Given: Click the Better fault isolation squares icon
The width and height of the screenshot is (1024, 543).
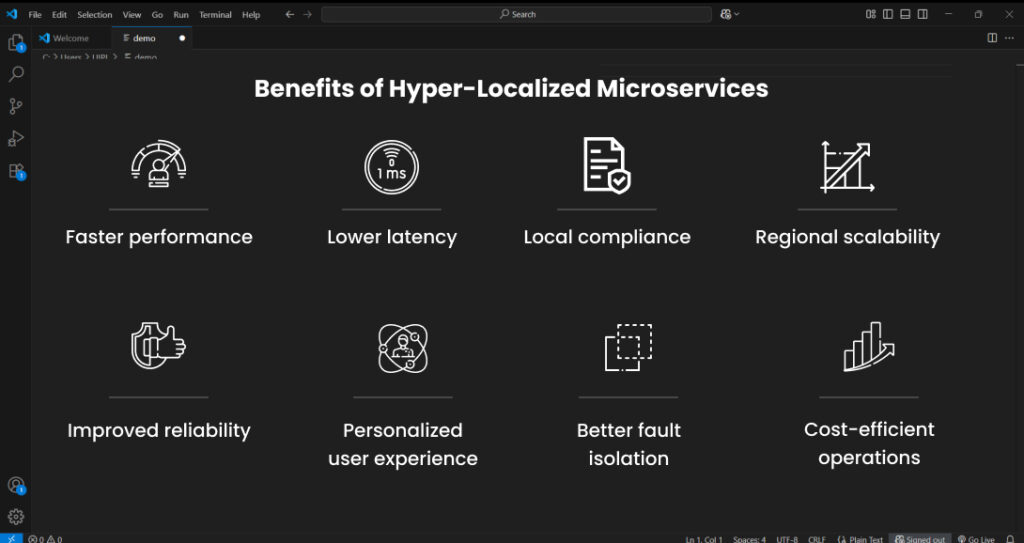Looking at the screenshot, I should [x=628, y=347].
